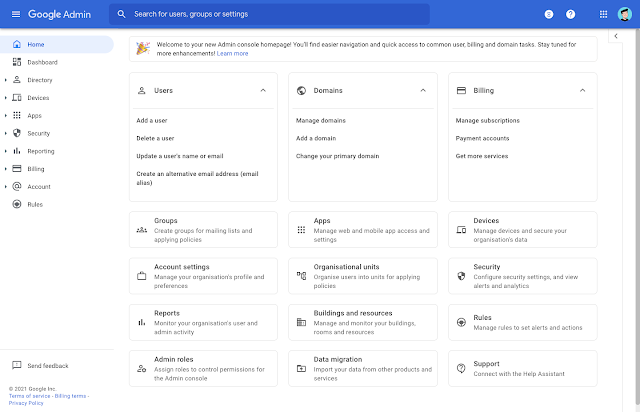Image resolution: width=640 pixels, height=412 pixels.
Task: Open Privacy Policy footer link
Action: coord(26,403)
